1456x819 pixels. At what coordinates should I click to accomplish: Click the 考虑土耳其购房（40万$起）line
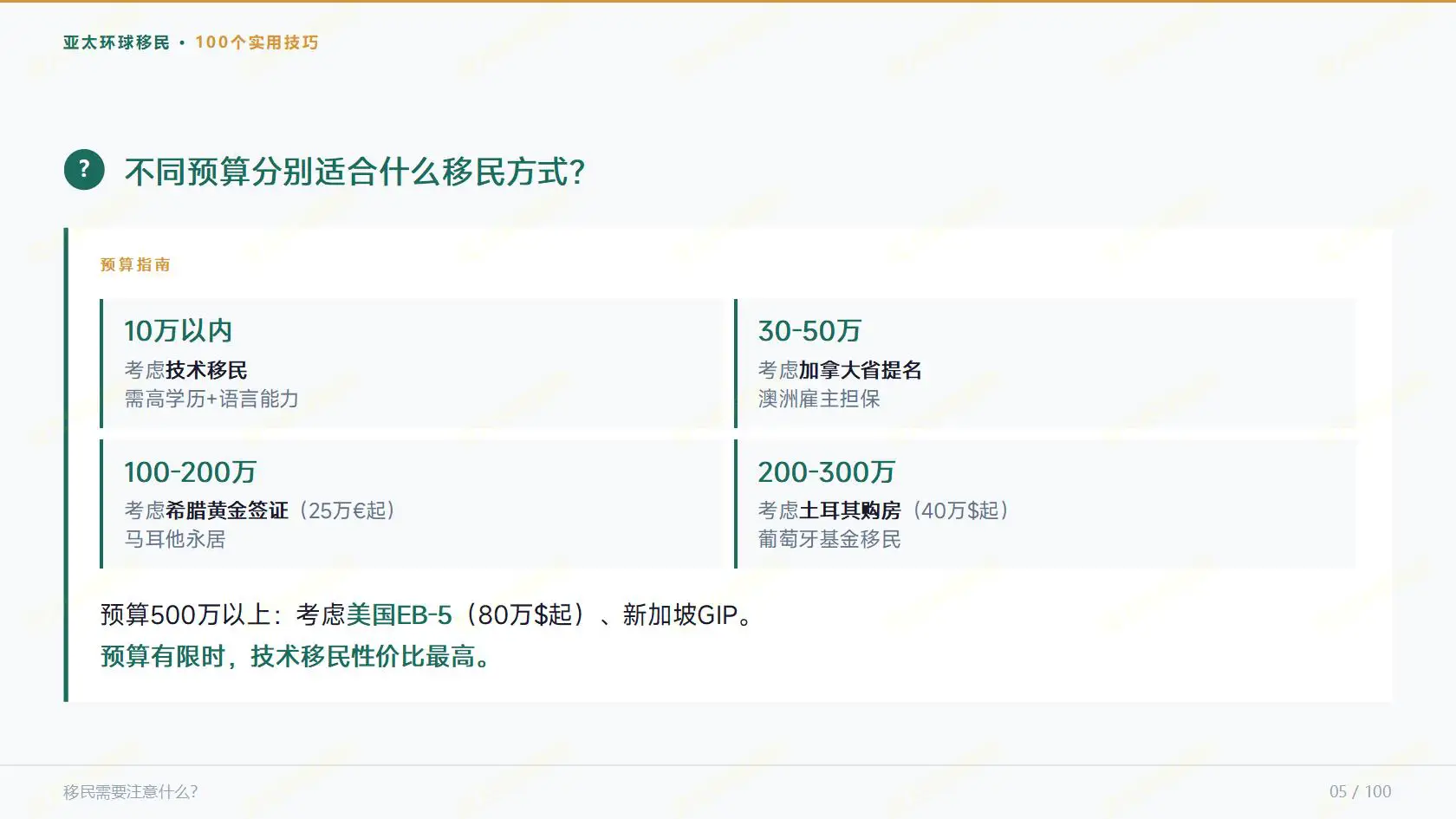point(884,510)
